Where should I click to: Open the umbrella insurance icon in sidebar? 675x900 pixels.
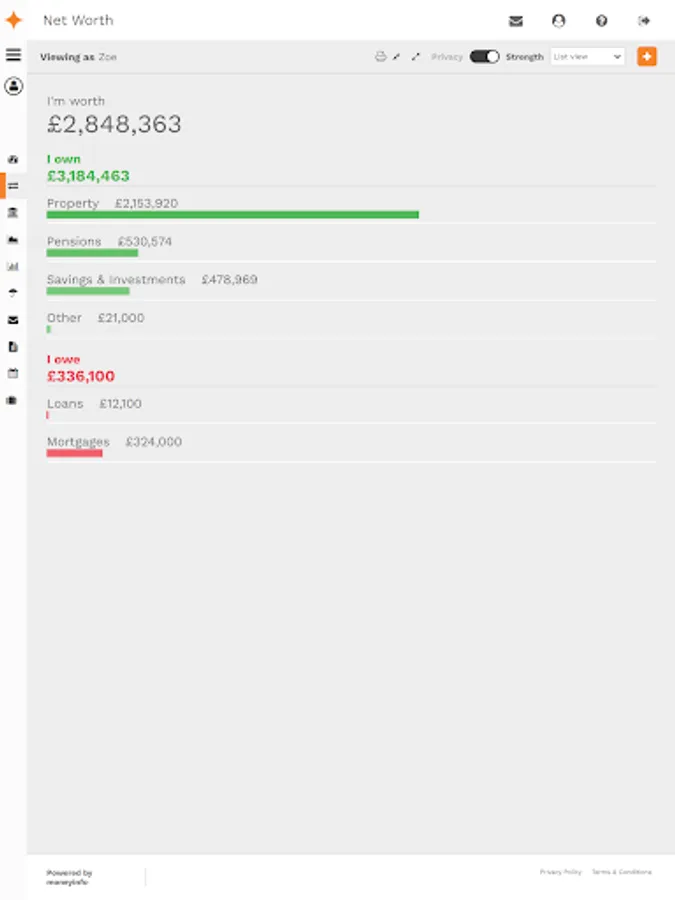click(x=13, y=293)
